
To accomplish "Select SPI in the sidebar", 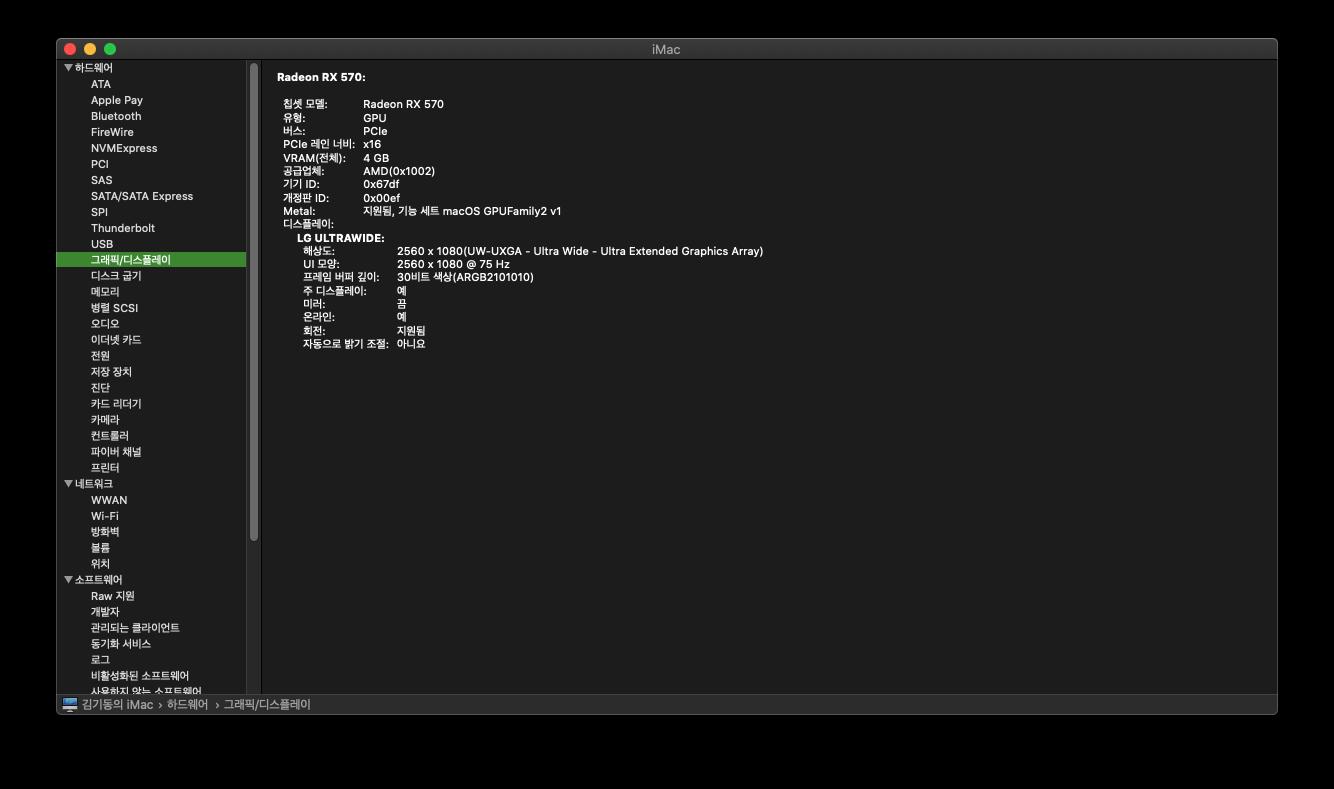I will [x=99, y=212].
